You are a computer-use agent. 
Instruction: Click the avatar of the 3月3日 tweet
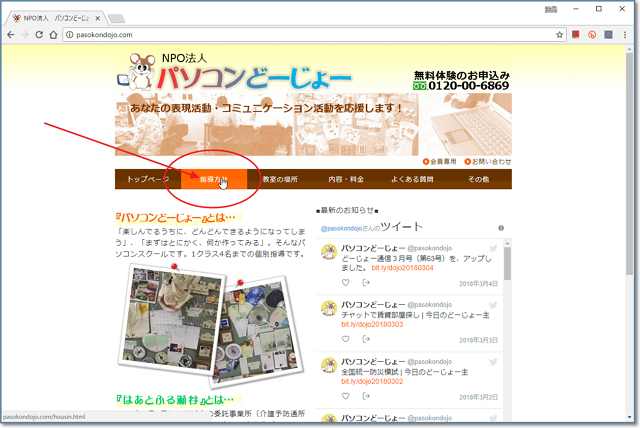329,309
